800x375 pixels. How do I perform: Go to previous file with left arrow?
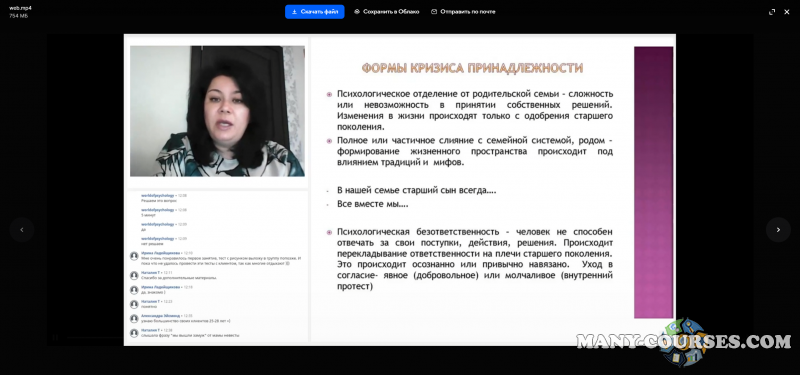(21, 230)
